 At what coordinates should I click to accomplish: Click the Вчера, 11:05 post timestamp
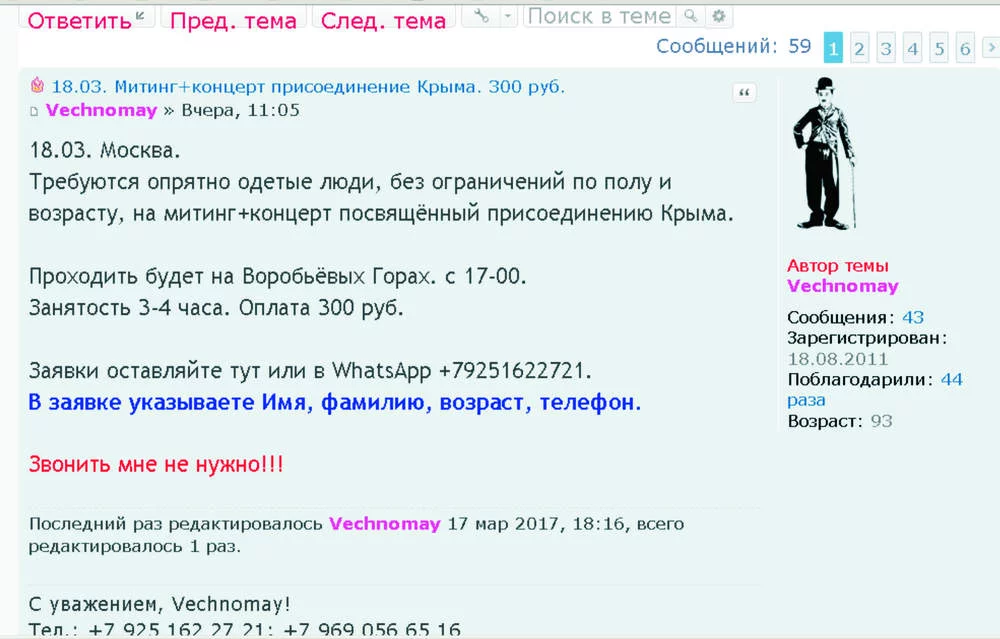click(240, 110)
